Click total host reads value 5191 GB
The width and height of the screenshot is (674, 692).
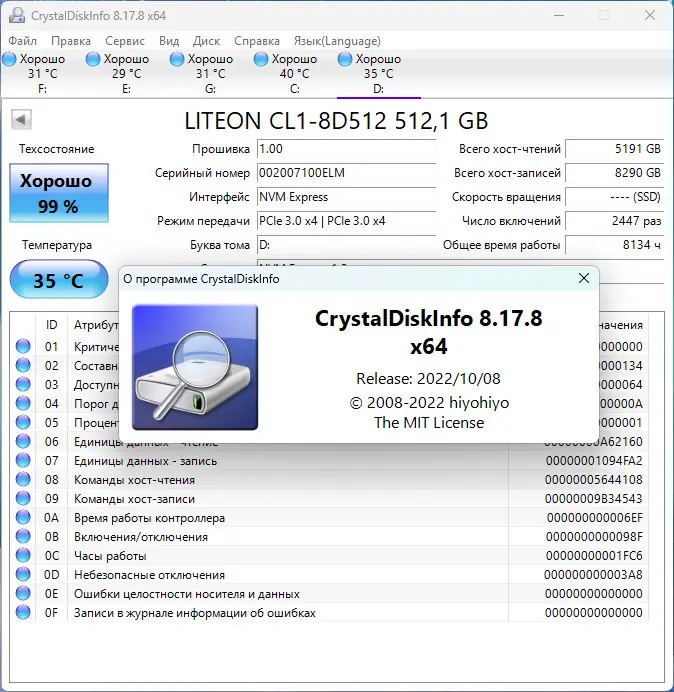click(x=614, y=149)
